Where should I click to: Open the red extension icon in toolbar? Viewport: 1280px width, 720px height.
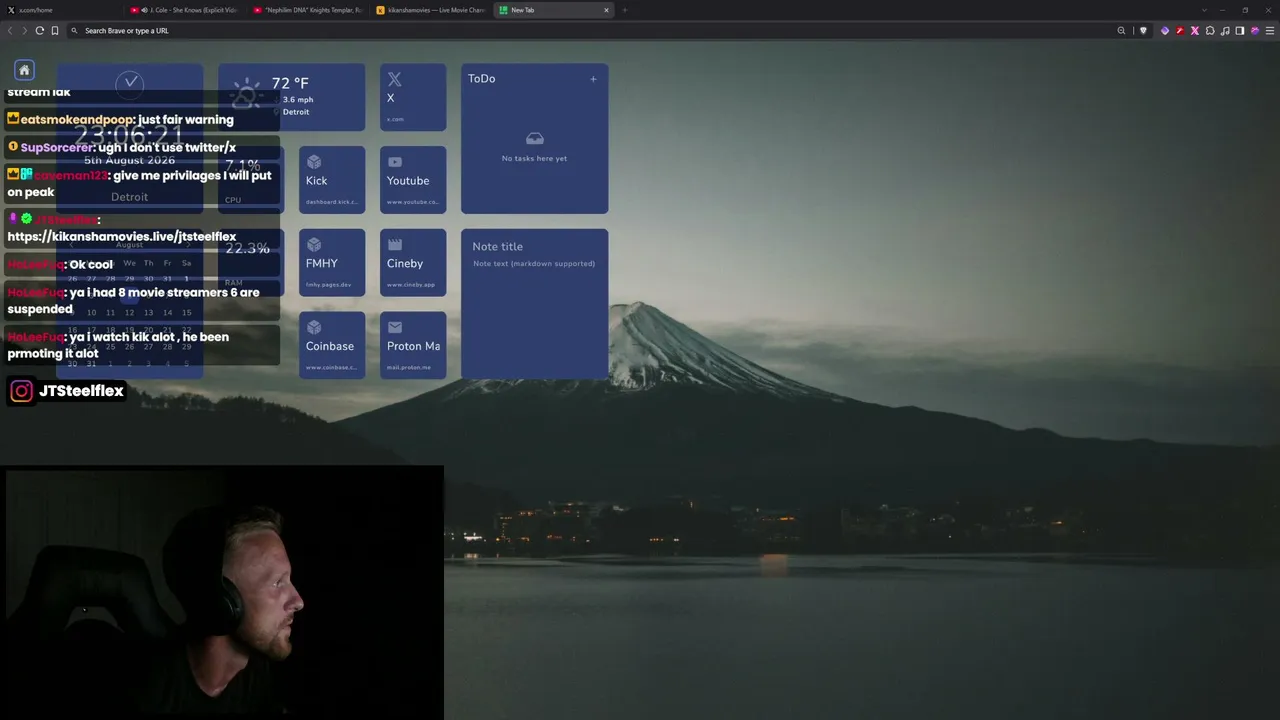pyautogui.click(x=1179, y=31)
